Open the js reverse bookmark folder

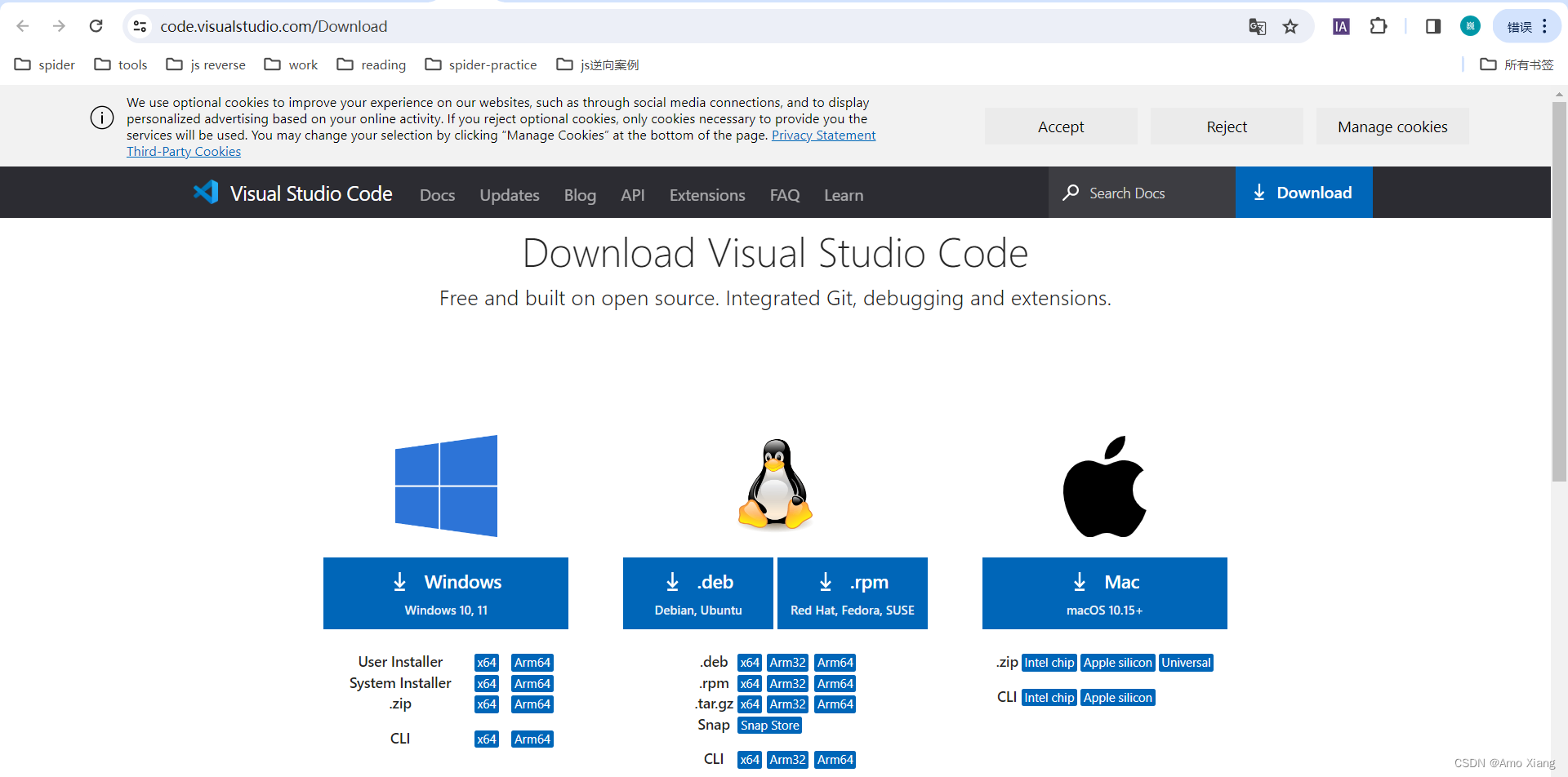click(x=206, y=64)
